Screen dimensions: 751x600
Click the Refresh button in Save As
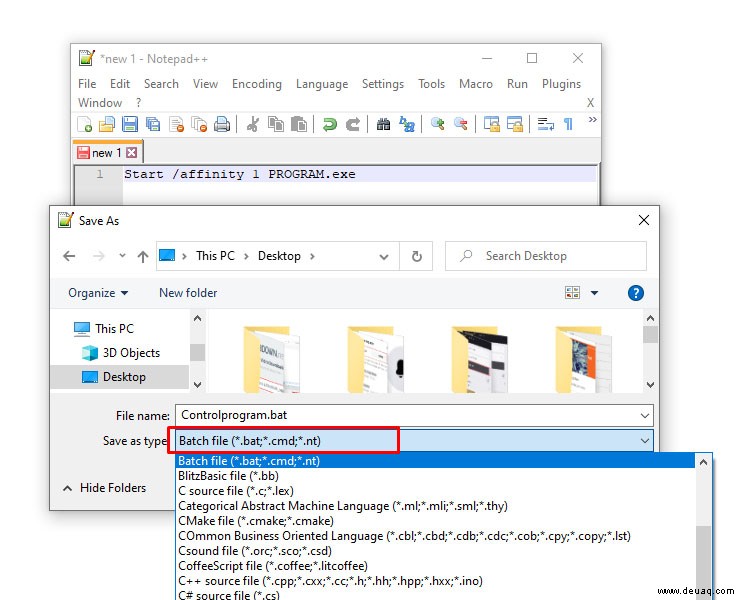417,256
